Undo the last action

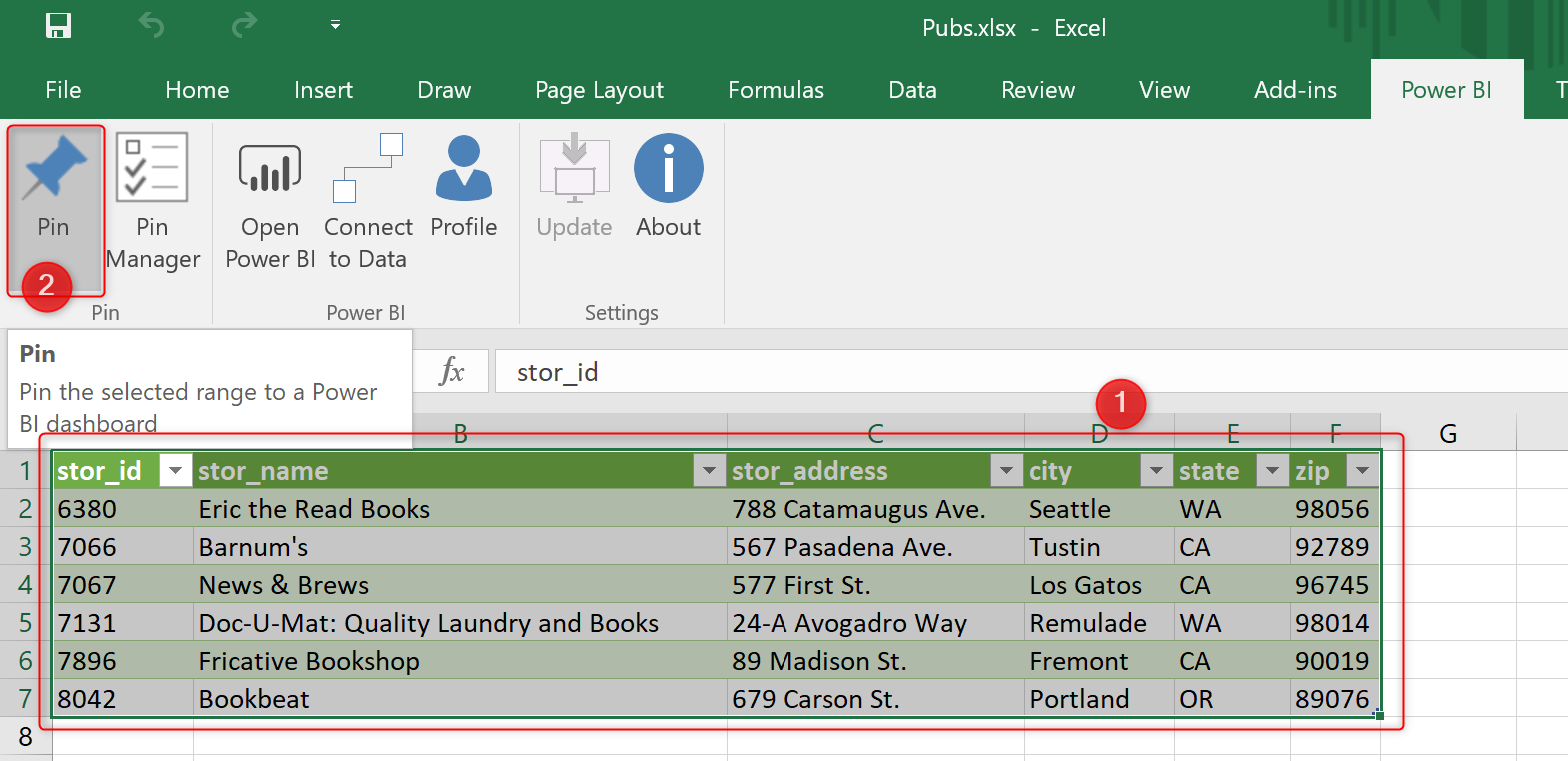point(151,25)
